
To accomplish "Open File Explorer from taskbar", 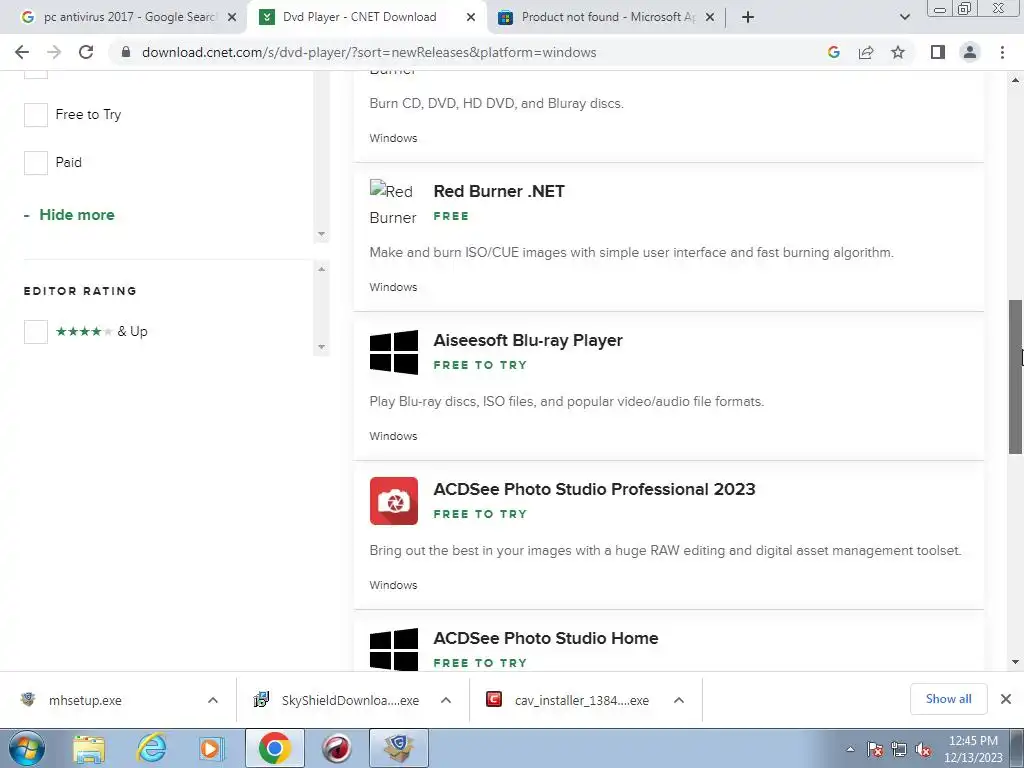I will click(89, 748).
